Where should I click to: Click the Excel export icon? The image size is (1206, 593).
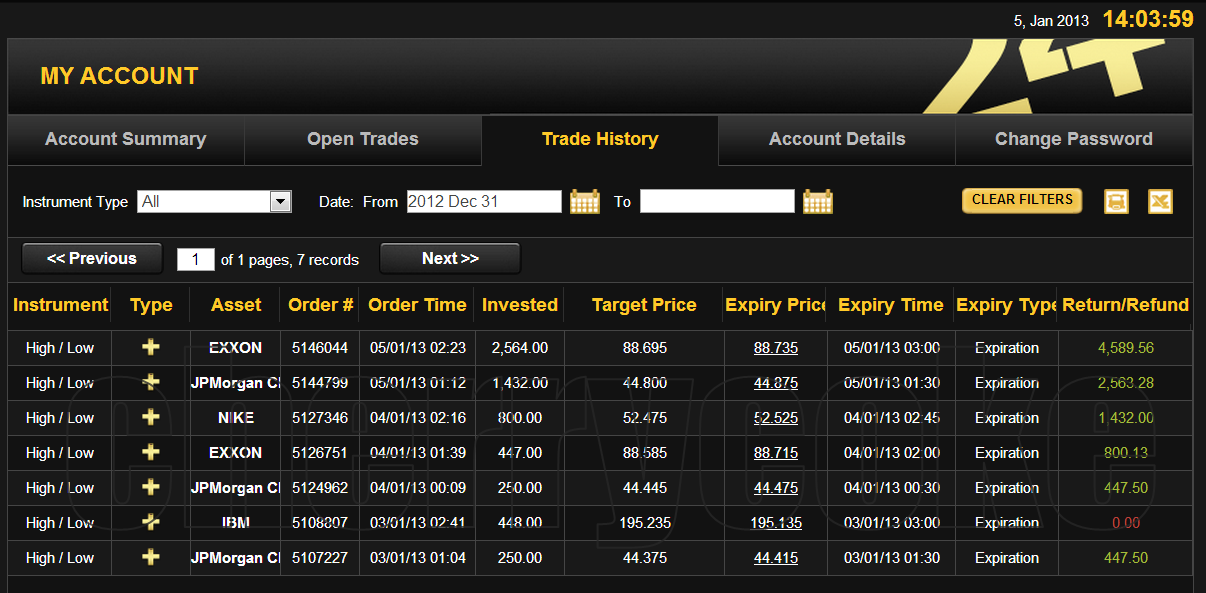(1160, 201)
